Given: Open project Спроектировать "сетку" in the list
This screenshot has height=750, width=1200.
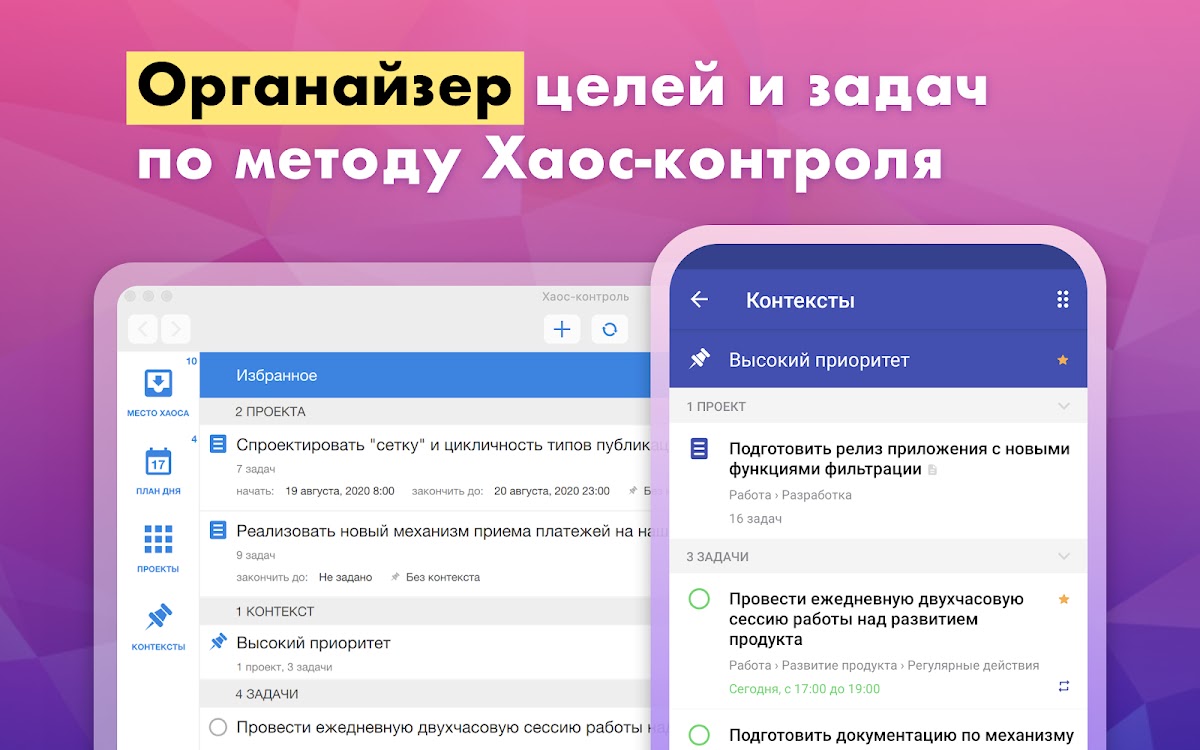Looking at the screenshot, I should coord(440,445).
